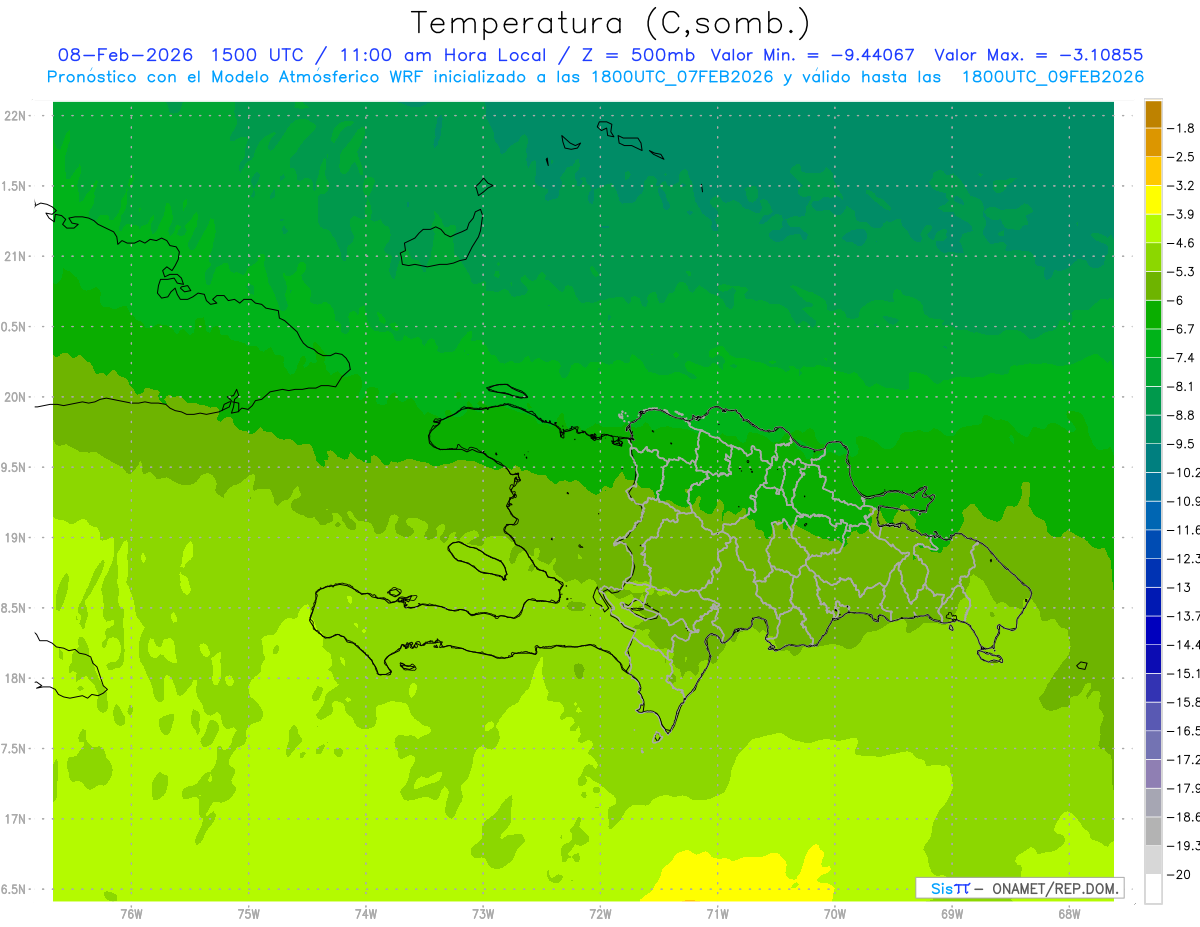1200x927 pixels.
Task: Pick the blue swatch between -11.6 and -12.3
Action: [1153, 544]
